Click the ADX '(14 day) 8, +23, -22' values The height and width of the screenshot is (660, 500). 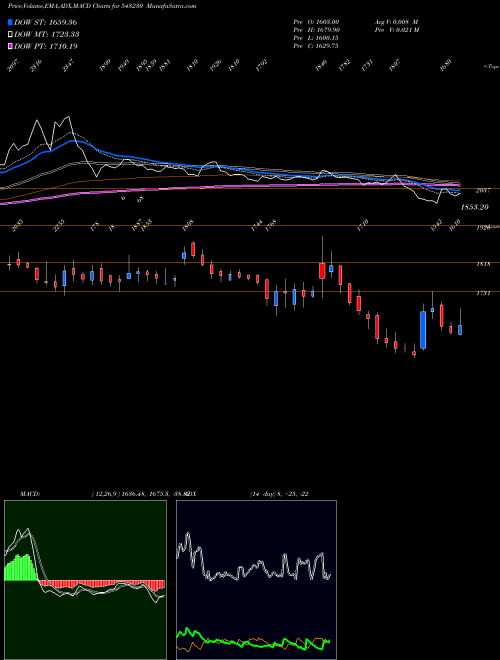[x=279, y=494]
